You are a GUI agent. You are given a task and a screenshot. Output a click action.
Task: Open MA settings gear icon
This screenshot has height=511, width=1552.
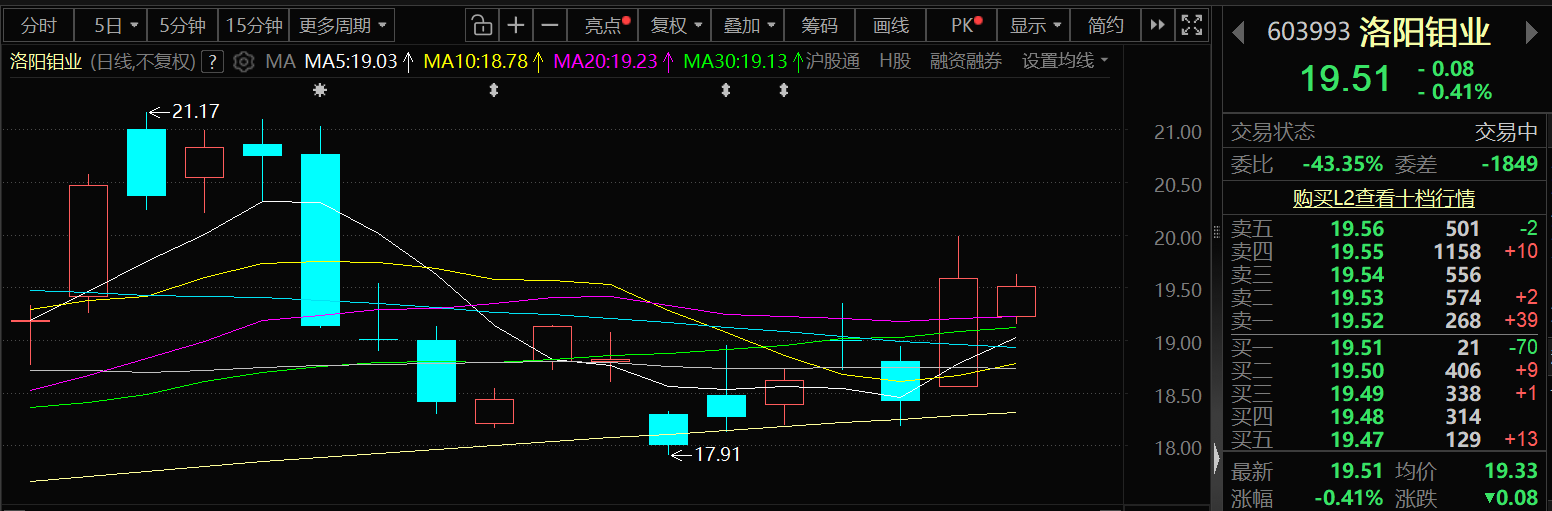pos(244,62)
